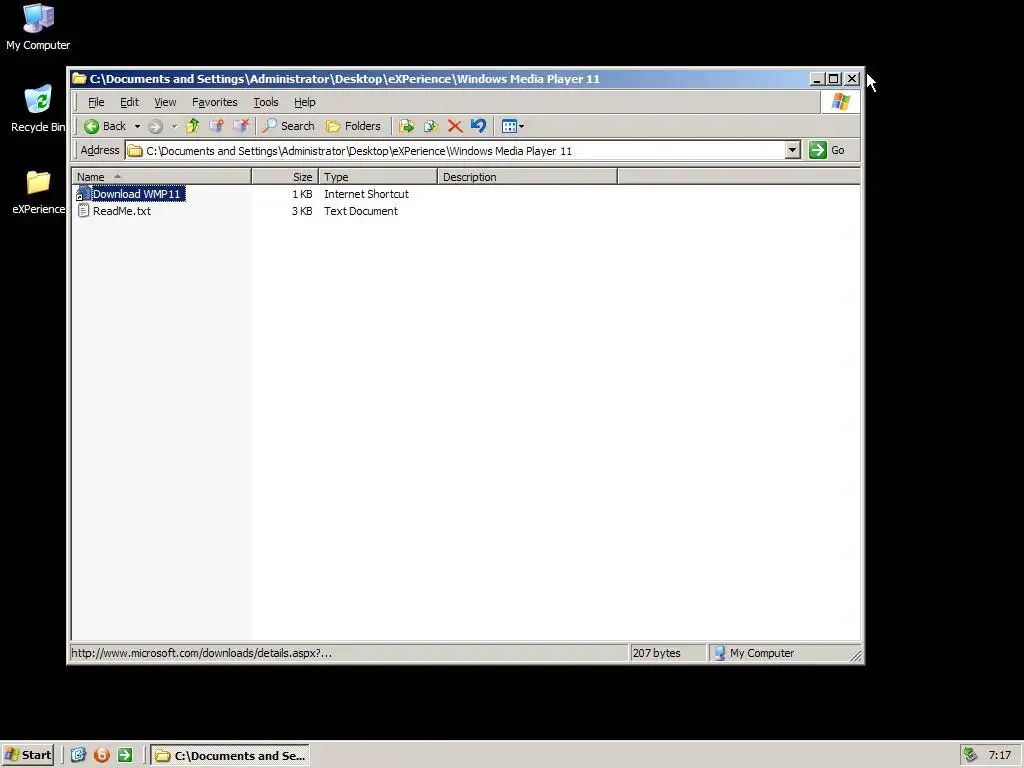The width and height of the screenshot is (1024, 768).
Task: Sort by the Size column header
Action: [x=285, y=176]
